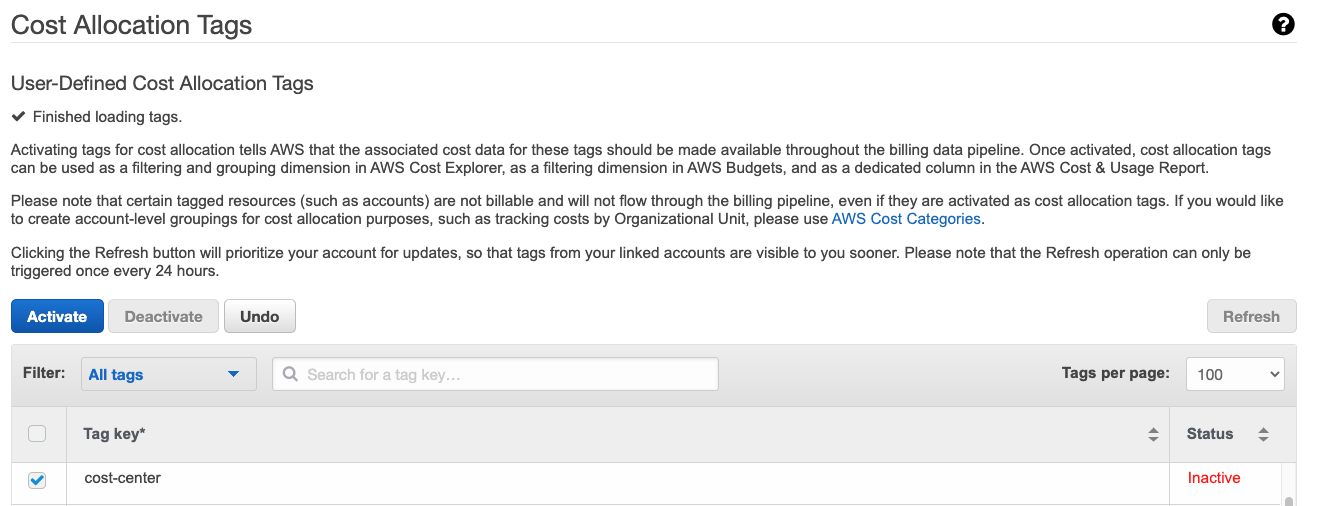The image size is (1325, 506).
Task: Open the All tags filter dropdown
Action: 168,374
